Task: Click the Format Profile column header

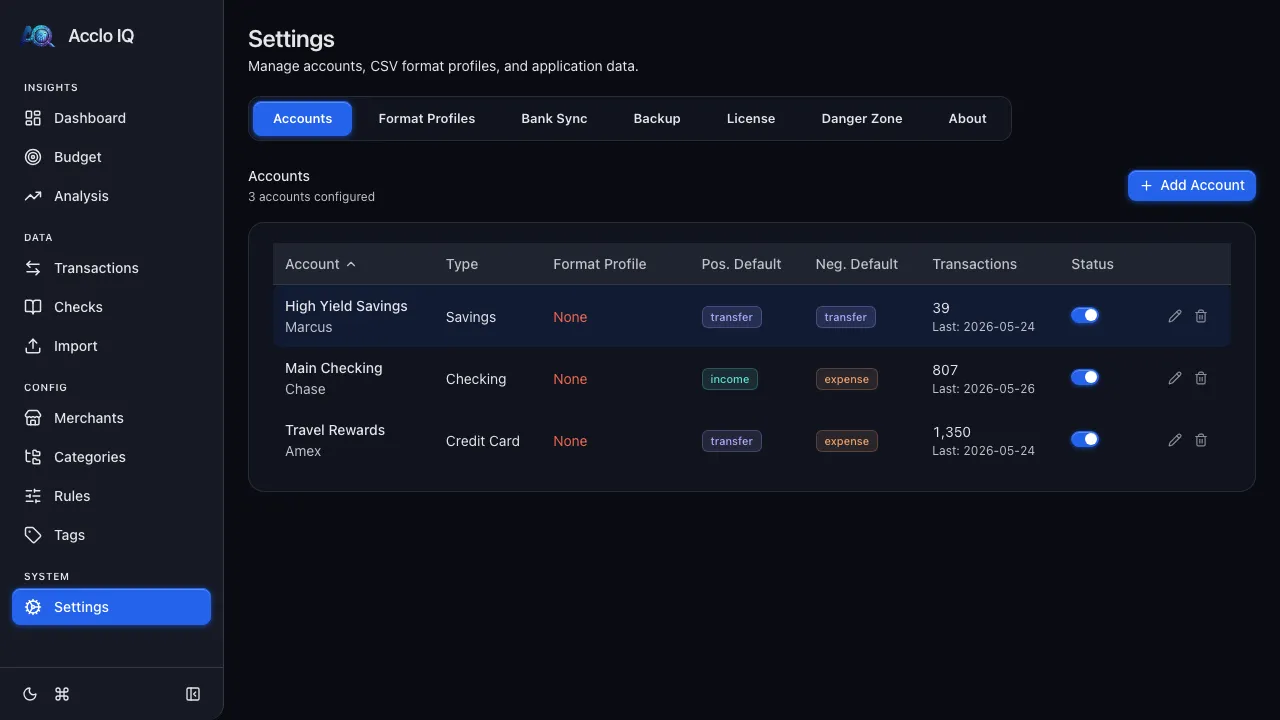Action: 600,264
